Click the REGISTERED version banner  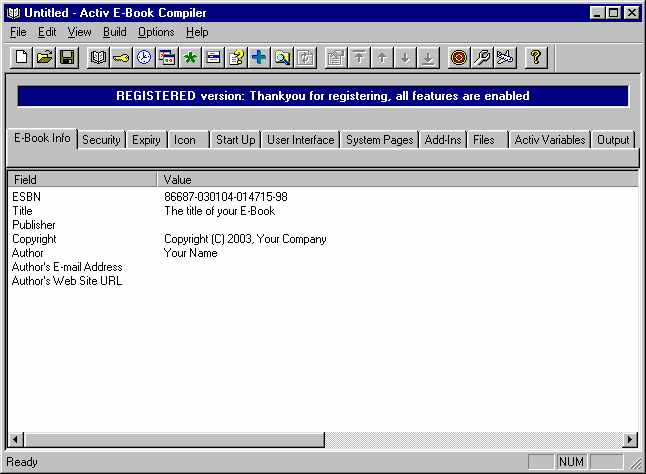coord(323,96)
